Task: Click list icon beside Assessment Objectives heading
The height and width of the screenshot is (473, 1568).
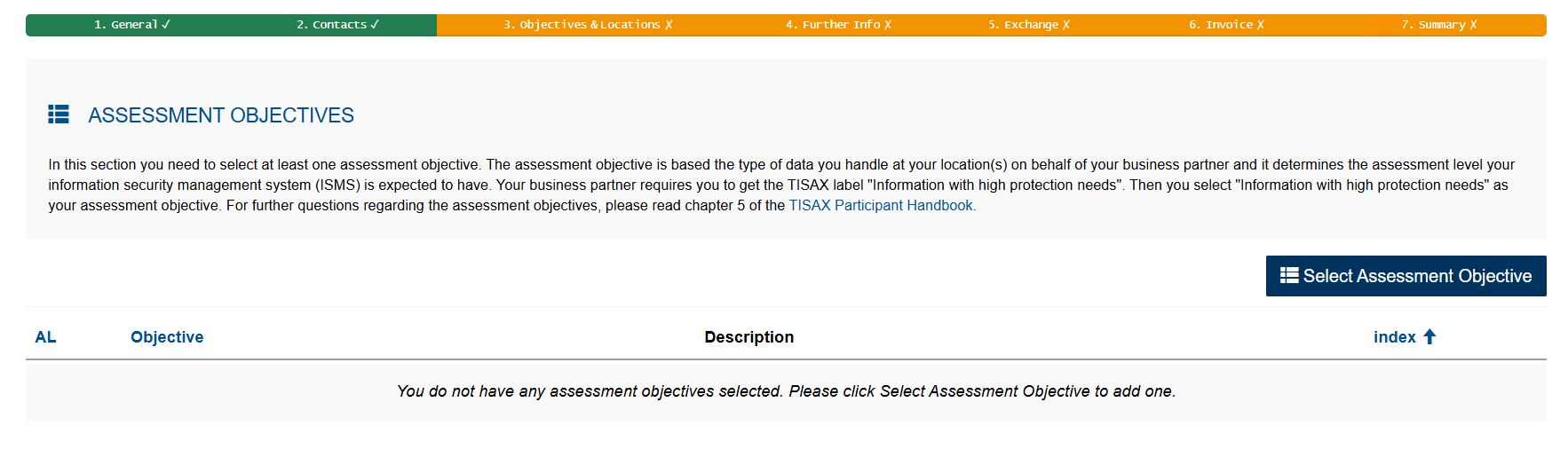Action: 59,114
